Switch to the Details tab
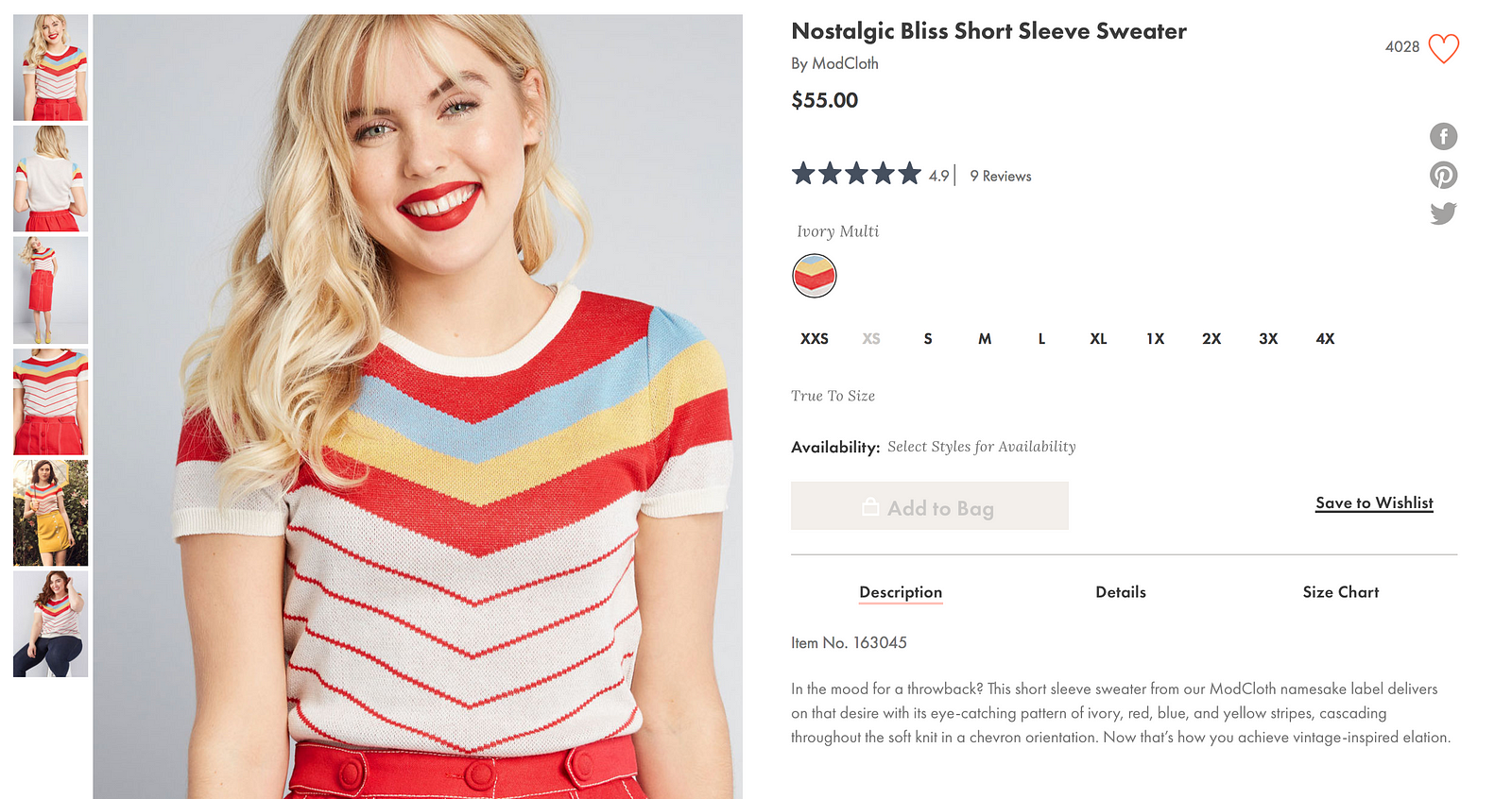The width and height of the screenshot is (1512, 799). (1121, 592)
